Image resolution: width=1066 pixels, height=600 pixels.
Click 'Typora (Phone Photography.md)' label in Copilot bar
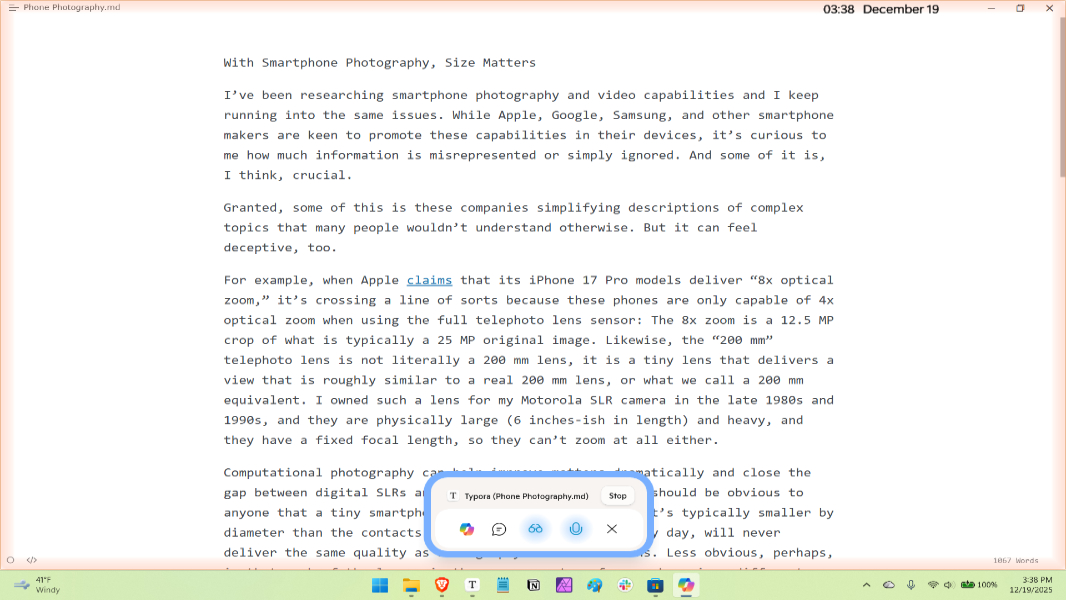click(526, 496)
